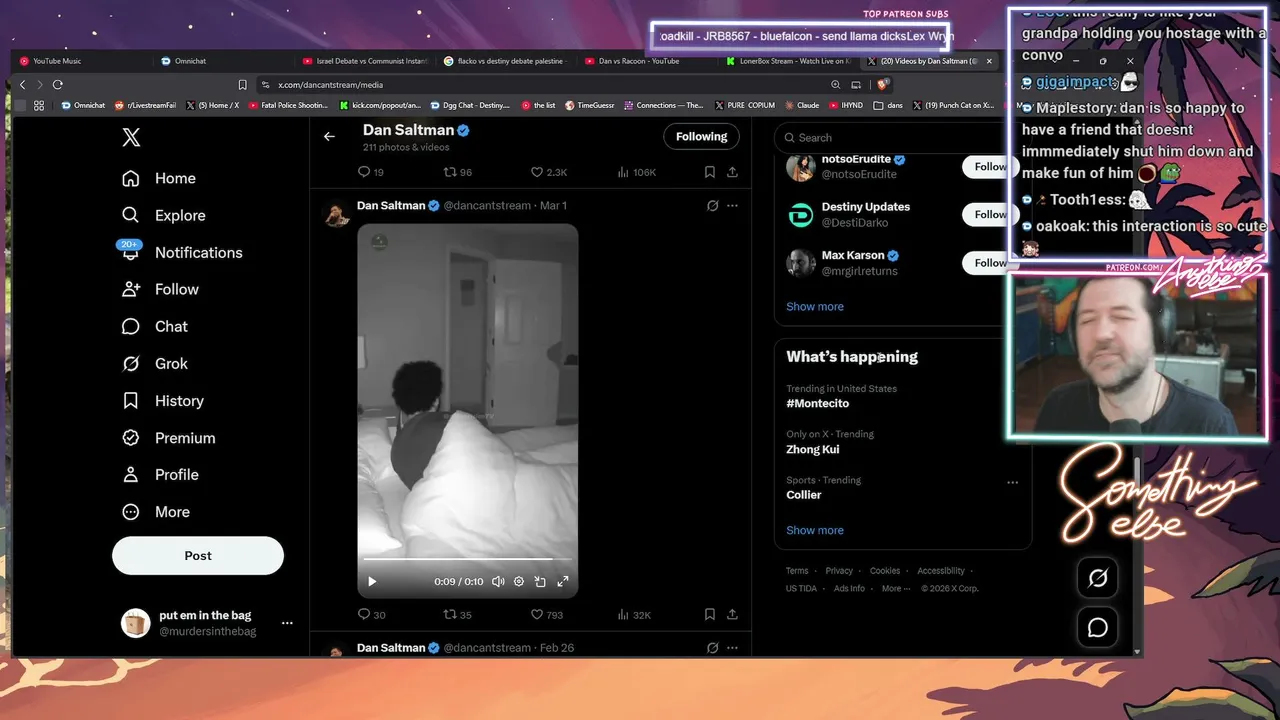Reply to the post with 30 replies

coord(371,614)
